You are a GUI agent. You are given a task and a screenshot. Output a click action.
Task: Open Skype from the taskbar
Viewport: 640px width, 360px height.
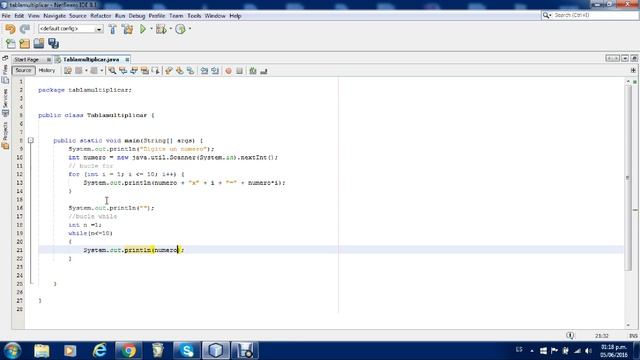pyautogui.click(x=187, y=351)
